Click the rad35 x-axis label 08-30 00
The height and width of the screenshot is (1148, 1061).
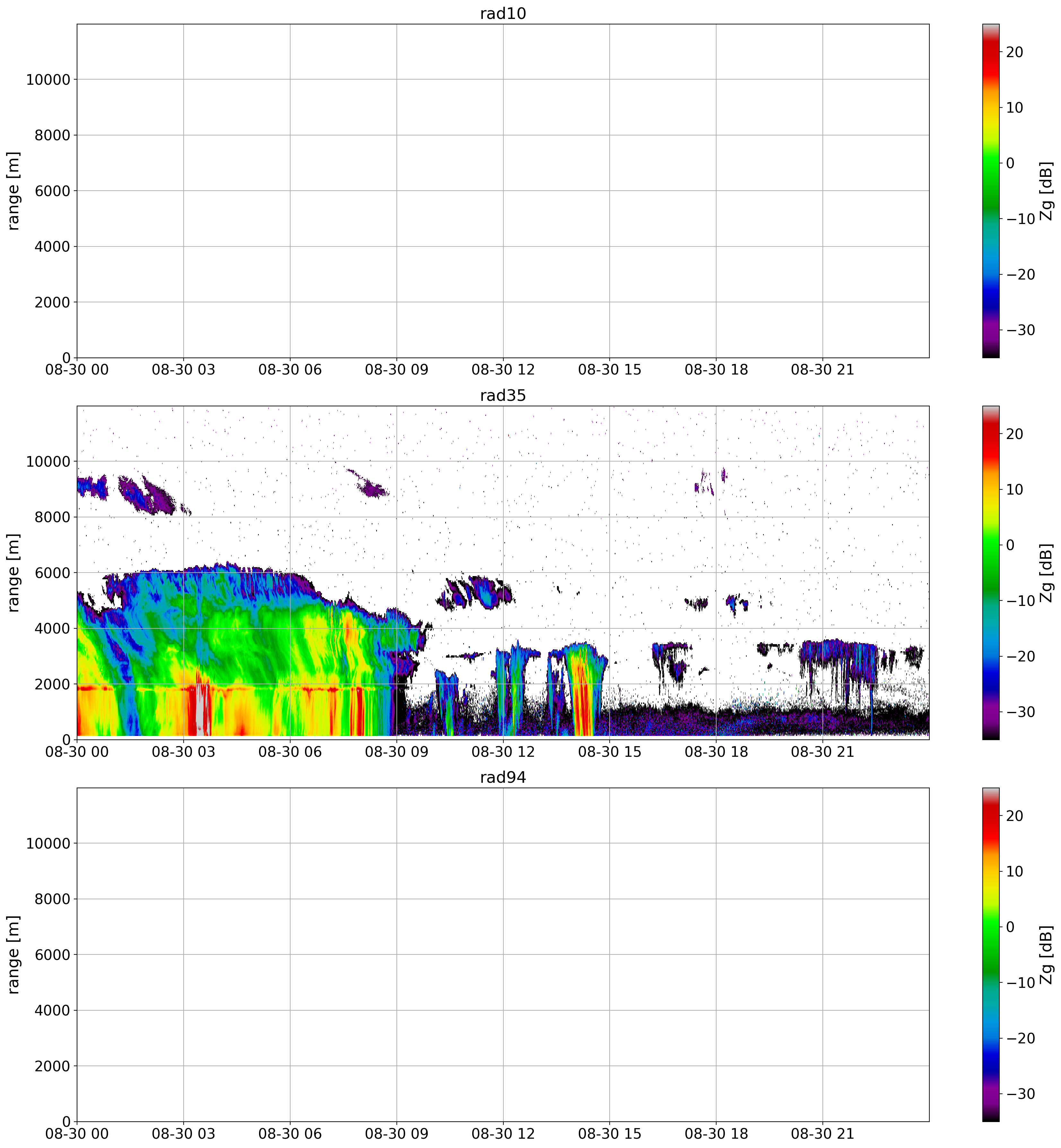[77, 752]
